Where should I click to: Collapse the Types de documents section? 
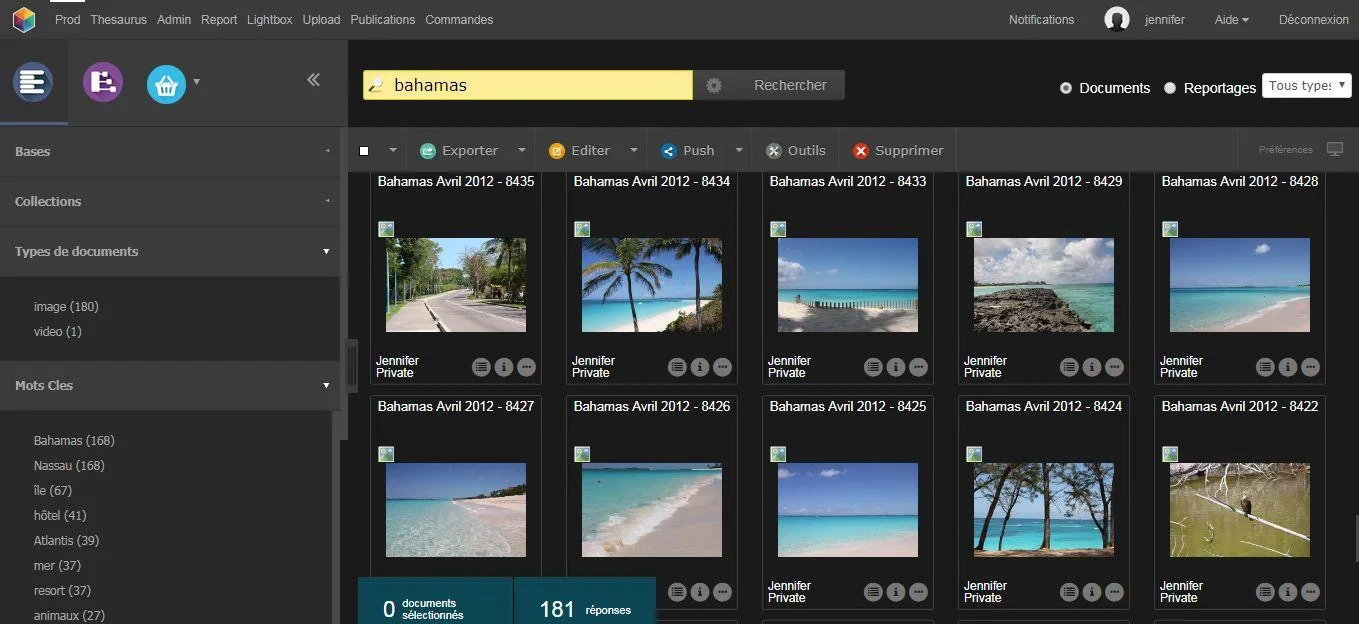(x=170, y=251)
